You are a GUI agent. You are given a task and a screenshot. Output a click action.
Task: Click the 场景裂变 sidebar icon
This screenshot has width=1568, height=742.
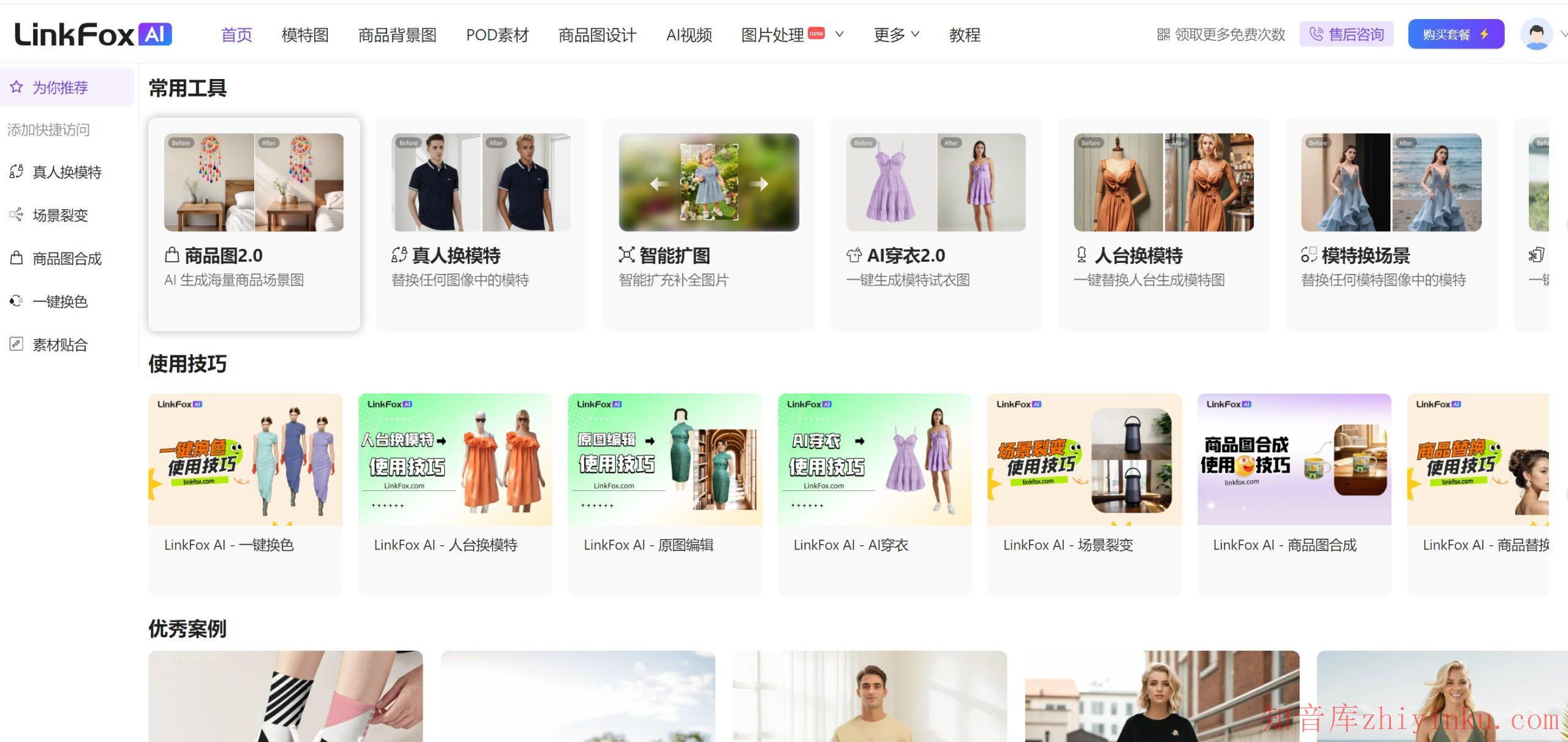pos(17,214)
